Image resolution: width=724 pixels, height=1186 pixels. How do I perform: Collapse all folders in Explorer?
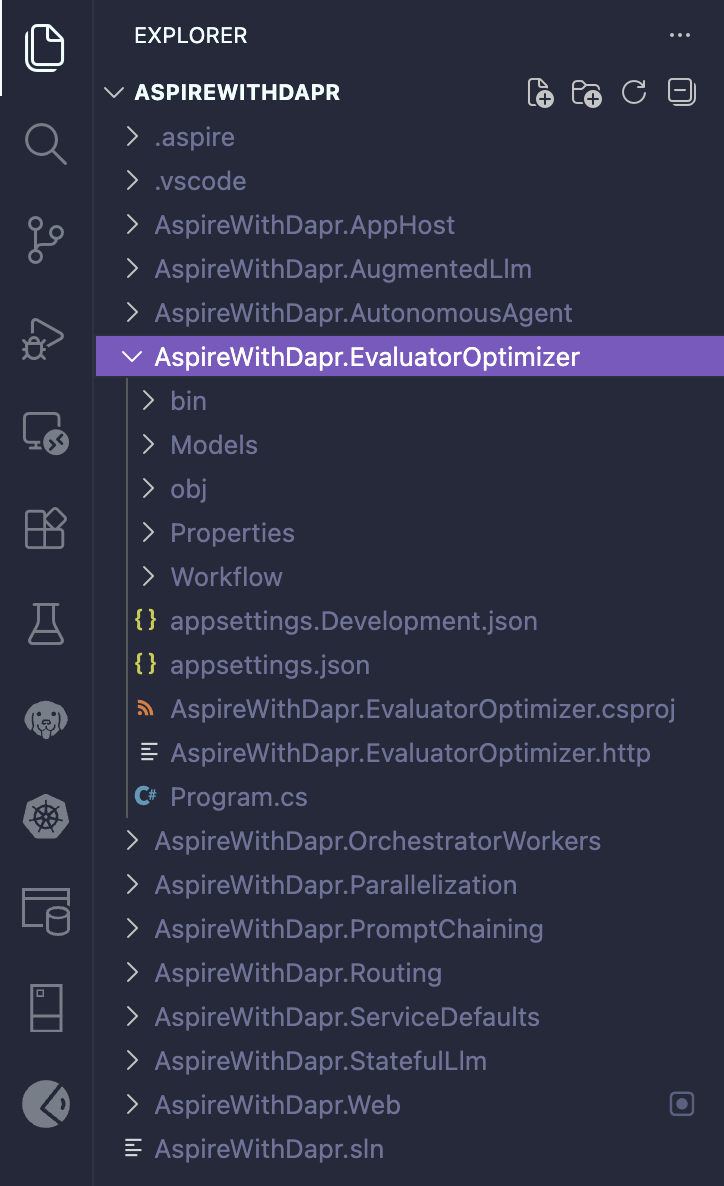[x=681, y=93]
